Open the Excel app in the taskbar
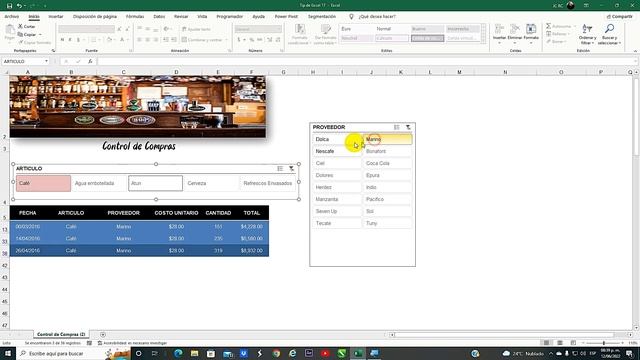Viewport: 640px width, 360px height. tap(358, 353)
